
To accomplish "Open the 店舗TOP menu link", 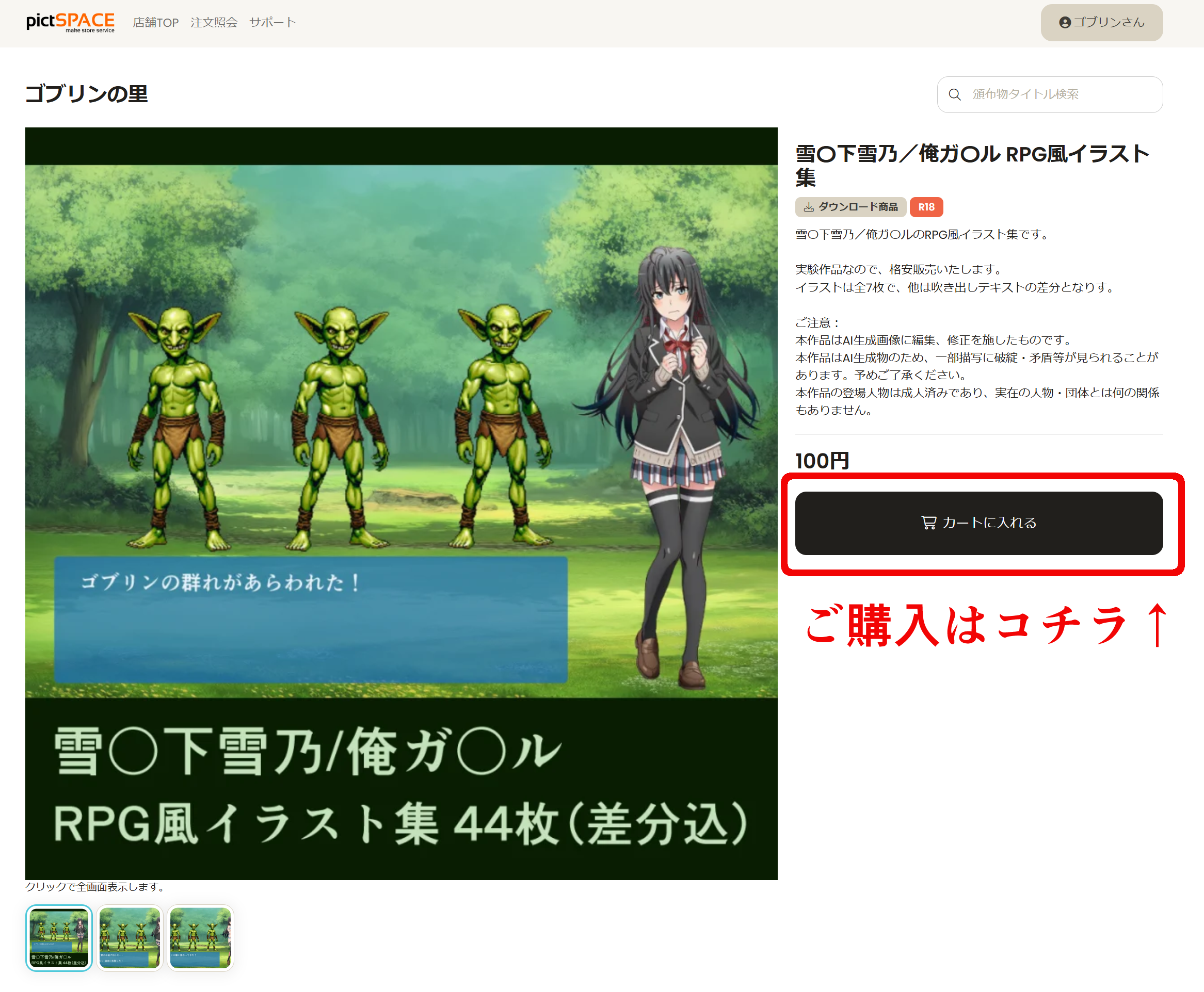I will click(155, 22).
